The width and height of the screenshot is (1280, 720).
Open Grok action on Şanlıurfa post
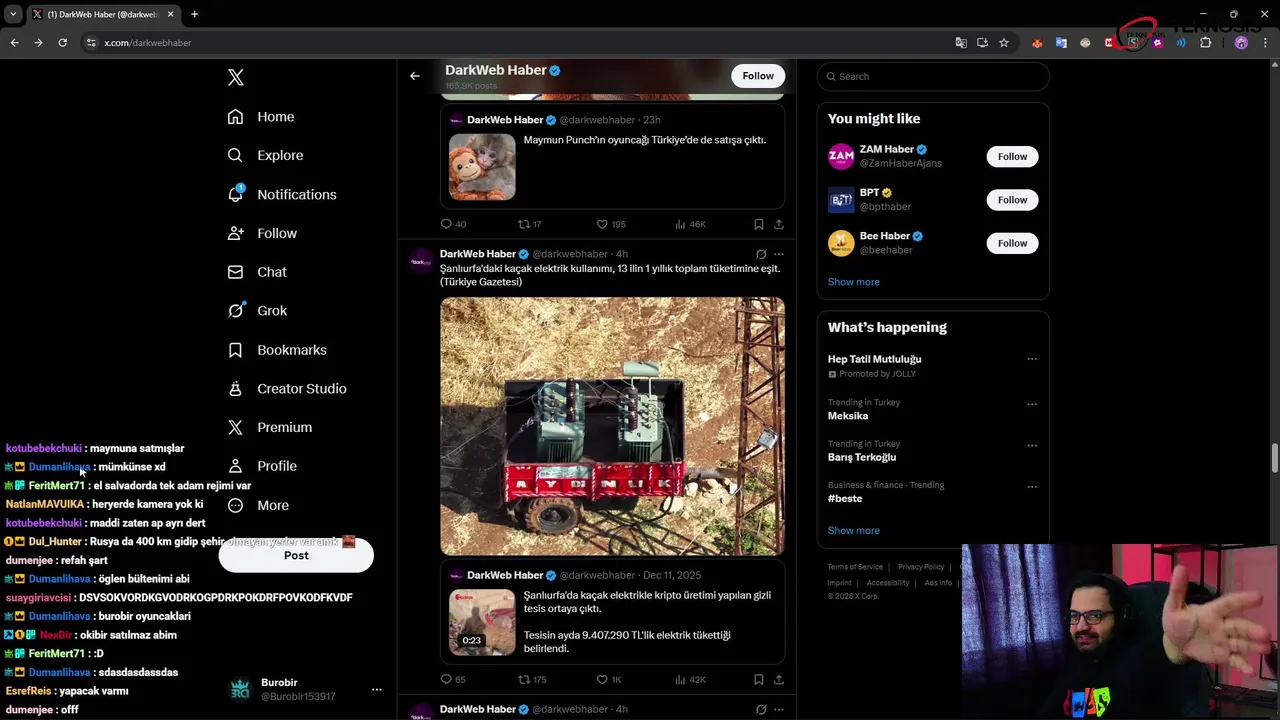(761, 254)
